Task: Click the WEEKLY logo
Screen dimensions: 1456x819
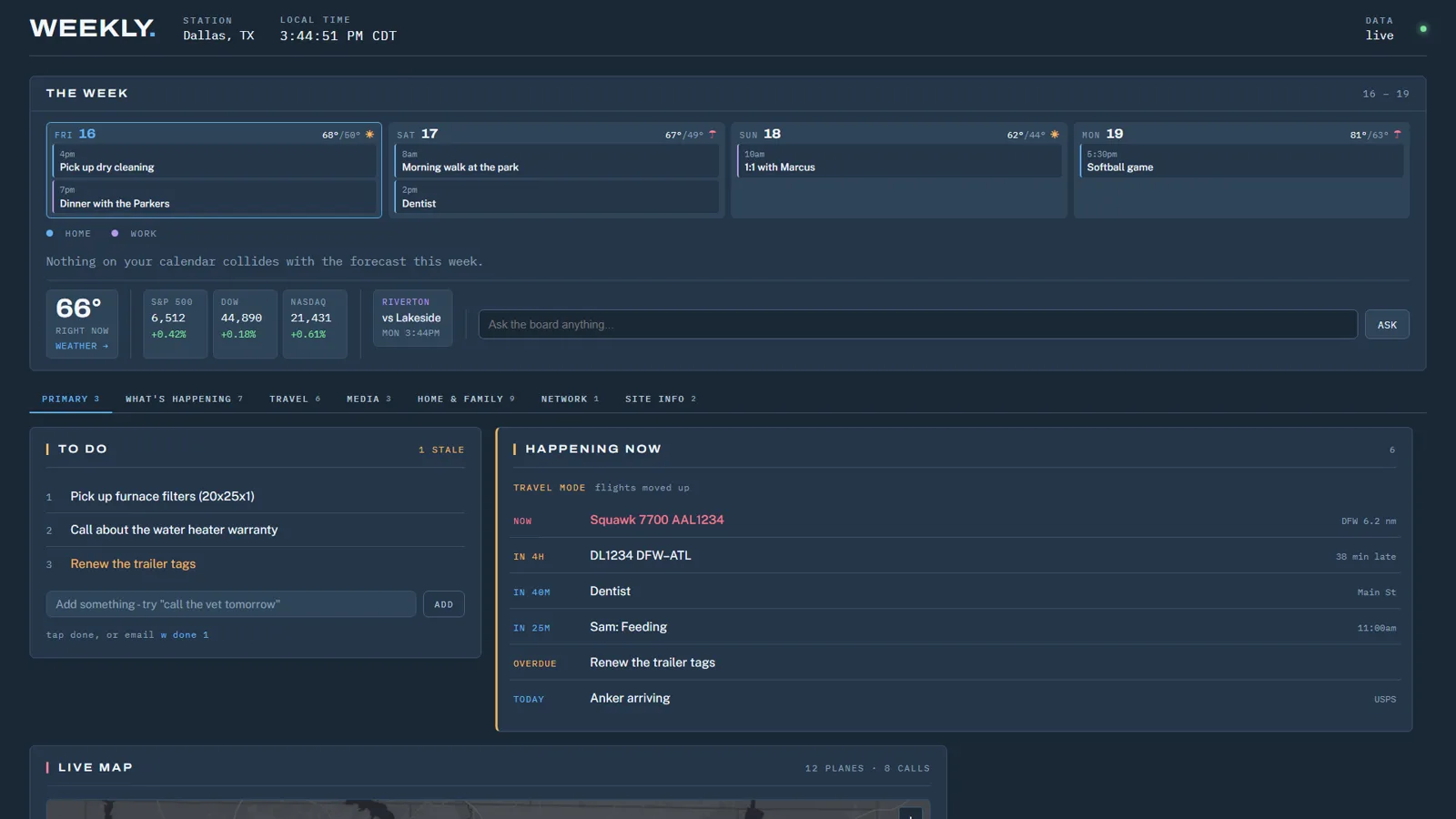Action: (92, 28)
